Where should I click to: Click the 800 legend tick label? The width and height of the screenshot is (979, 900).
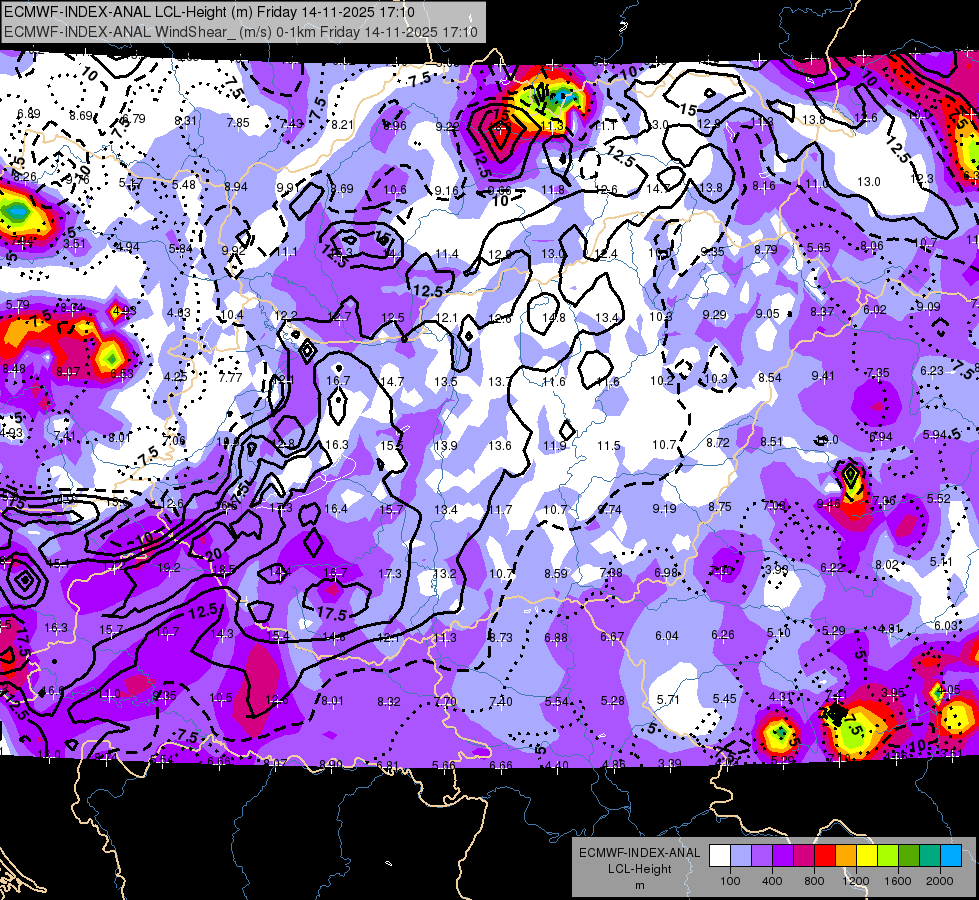pos(814,881)
